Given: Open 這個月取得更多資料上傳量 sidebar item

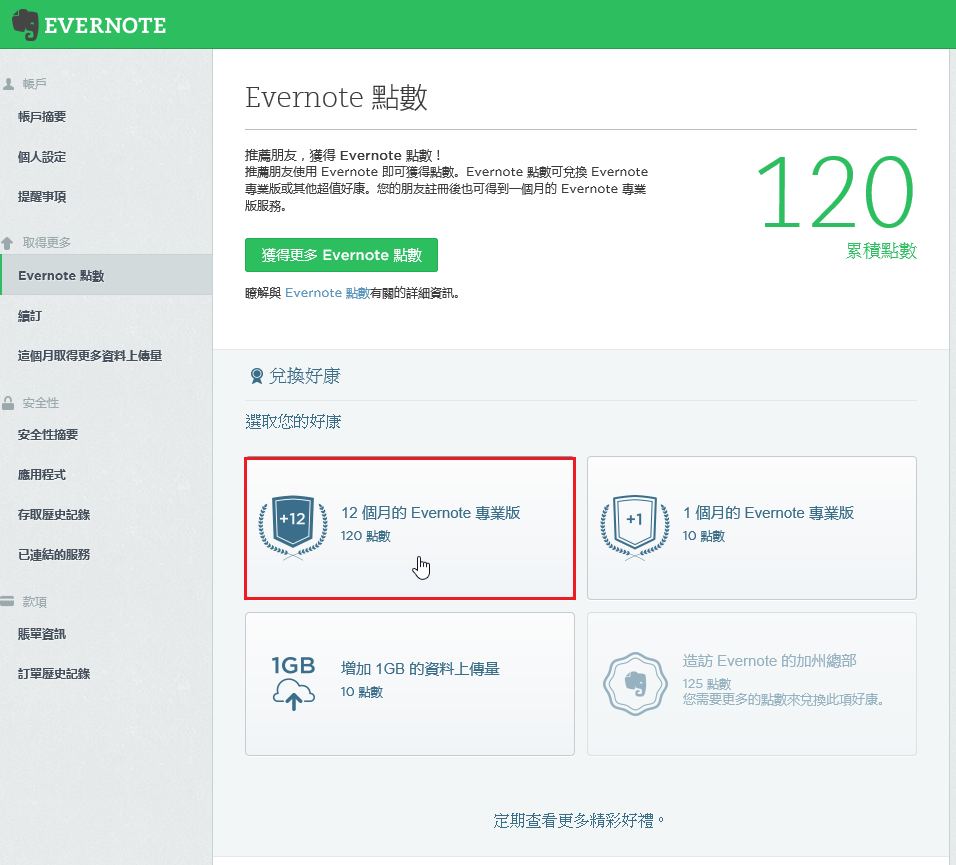Looking at the screenshot, I should (x=90, y=355).
